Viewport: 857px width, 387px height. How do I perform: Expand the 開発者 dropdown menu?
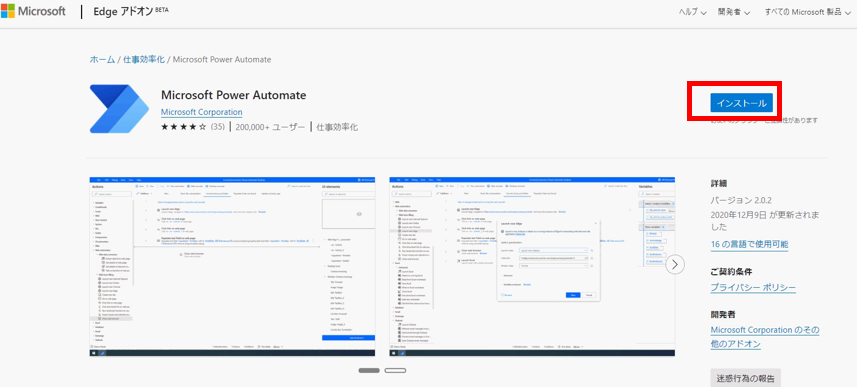coord(734,12)
